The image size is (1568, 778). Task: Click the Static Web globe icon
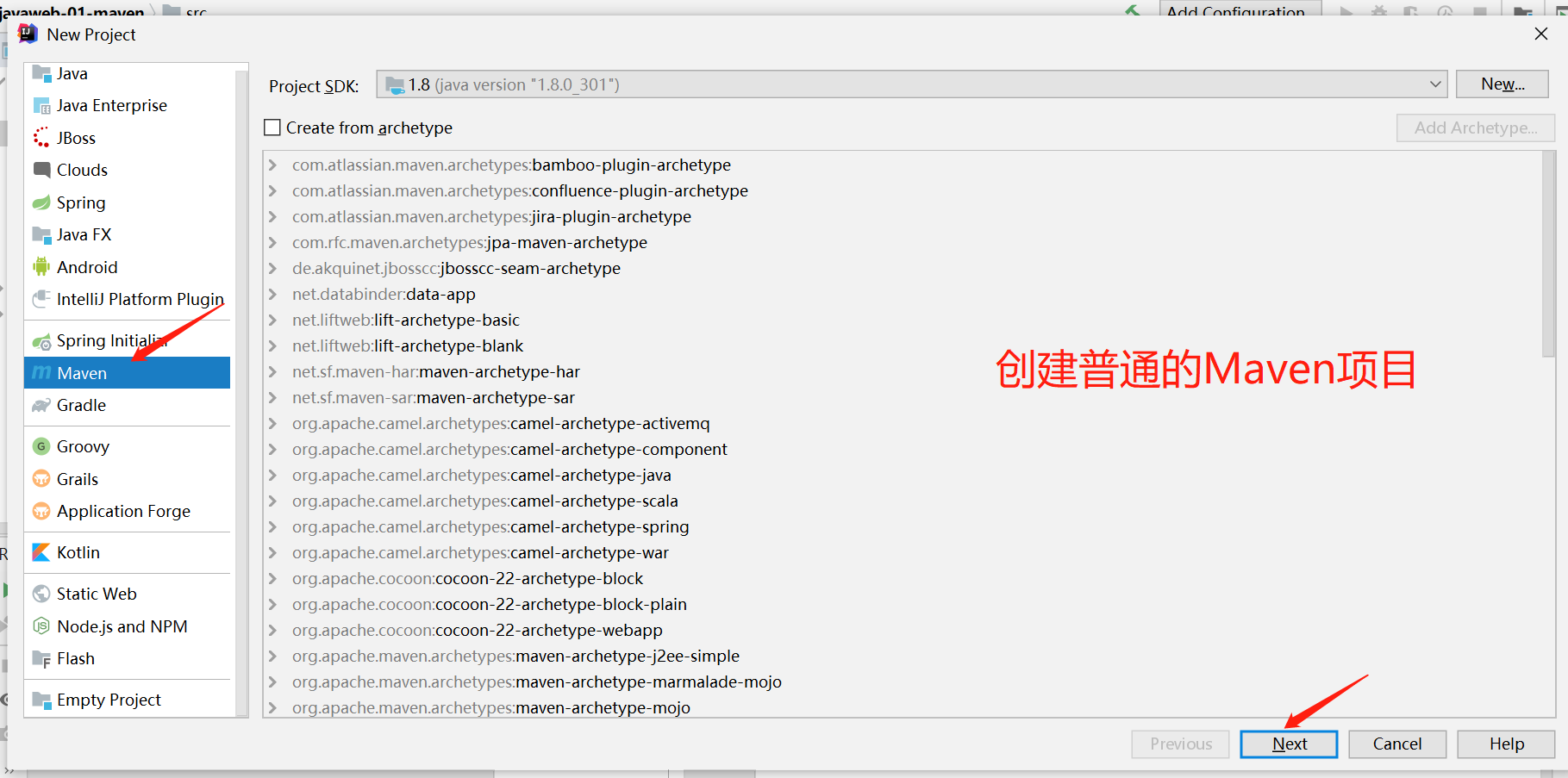coord(41,594)
